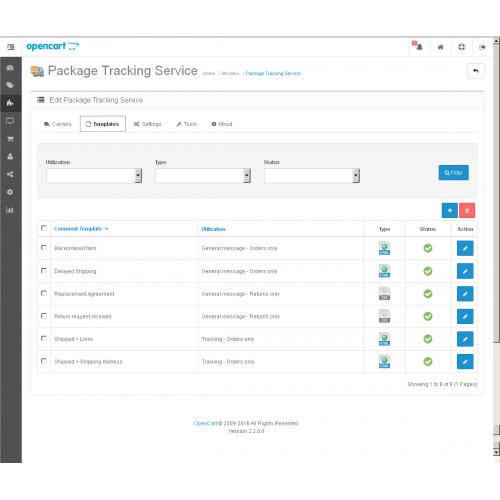
Task: Open the notifications bell icon
Action: coord(419,47)
